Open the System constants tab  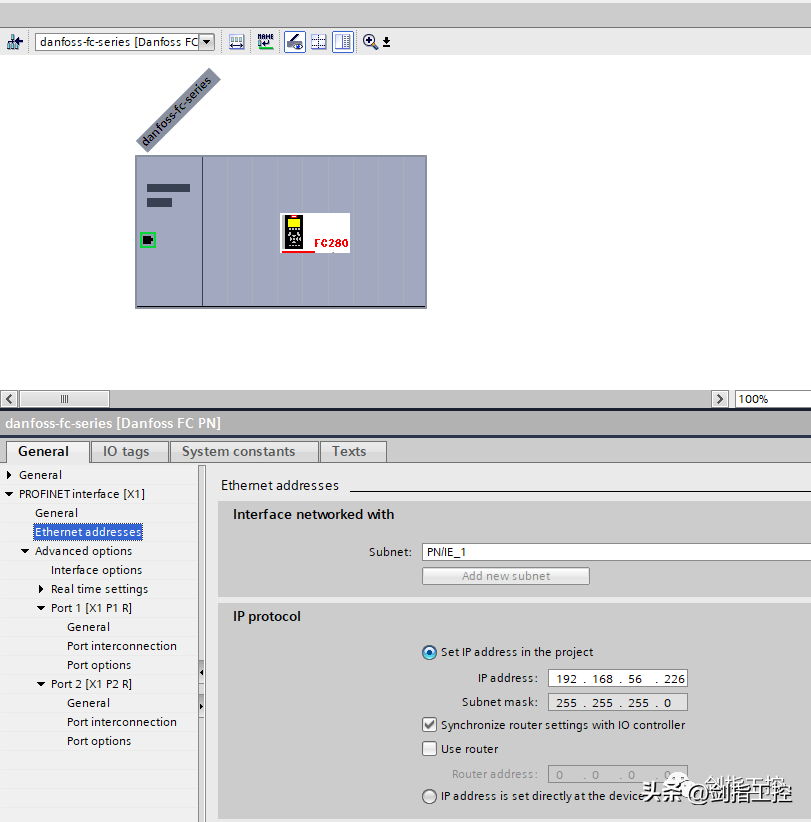point(238,452)
